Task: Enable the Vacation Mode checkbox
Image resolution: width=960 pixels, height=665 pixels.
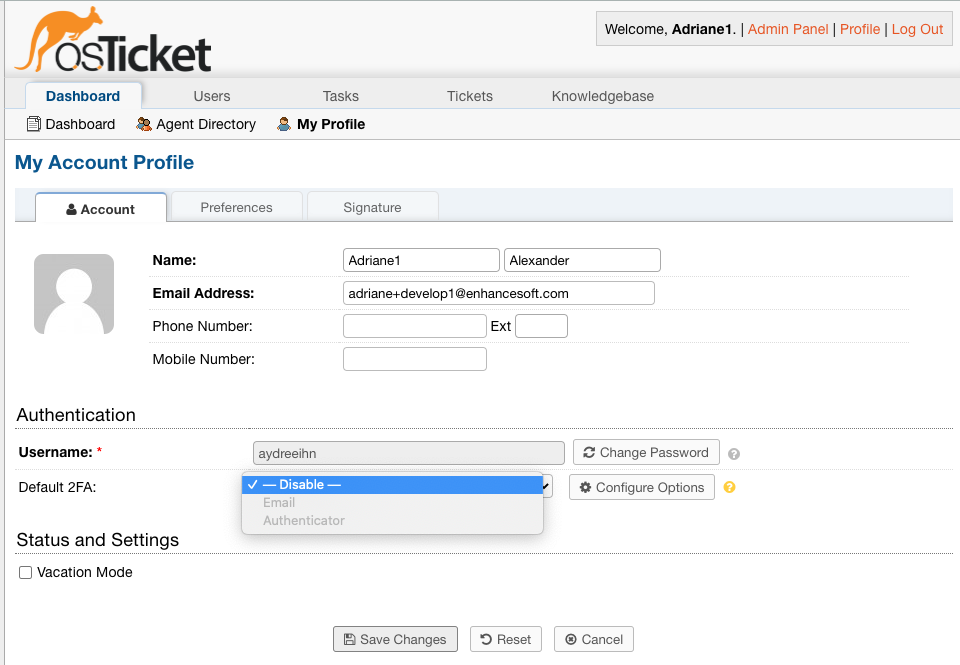Action: coord(25,573)
